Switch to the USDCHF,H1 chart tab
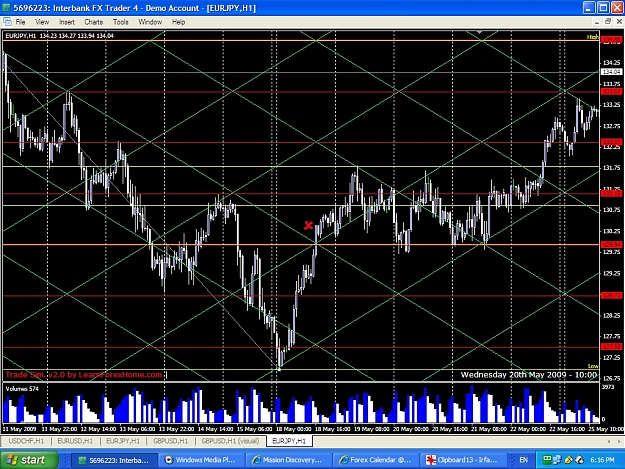625x469 pixels. click(x=26, y=441)
